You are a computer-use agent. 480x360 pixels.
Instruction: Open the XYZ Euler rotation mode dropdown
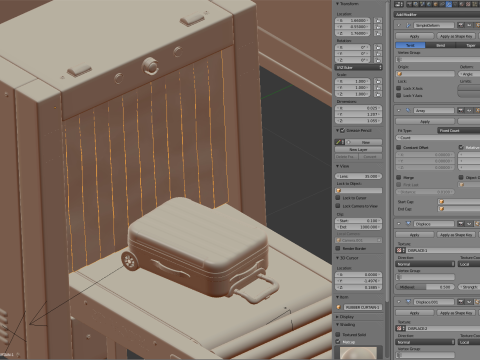click(x=358, y=67)
